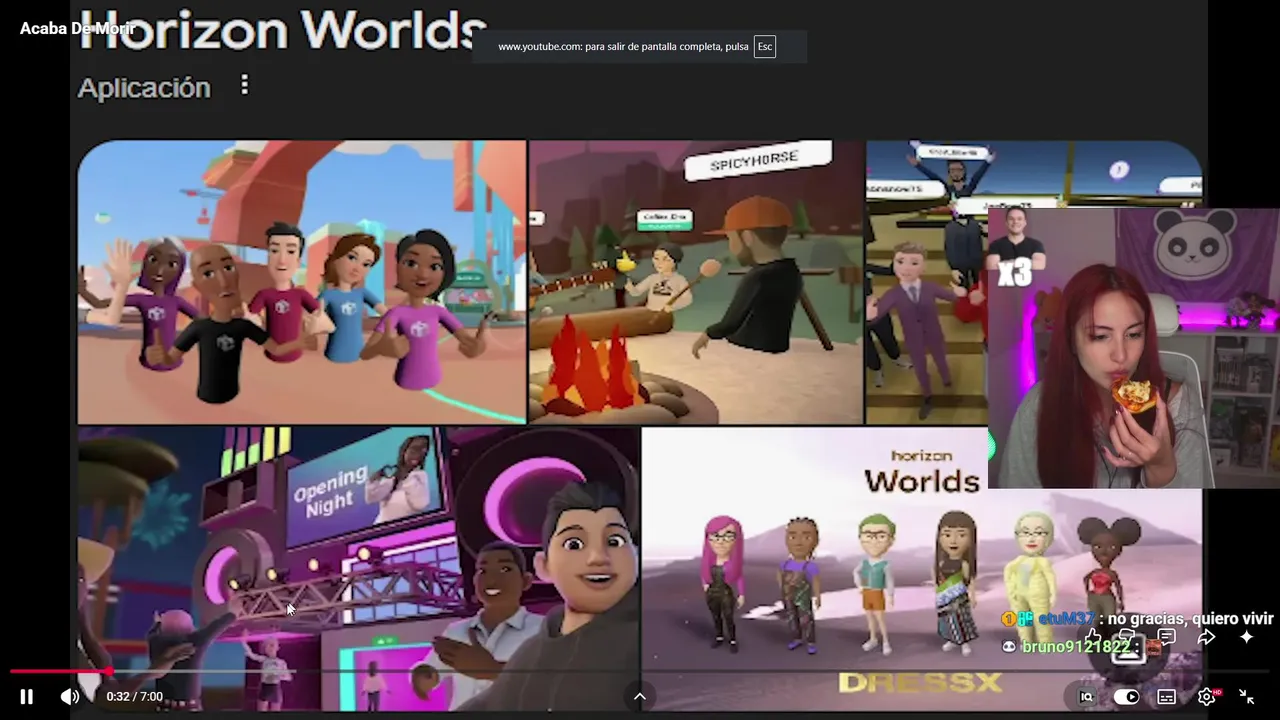Click the IQ search icon in player controls

click(x=1087, y=697)
